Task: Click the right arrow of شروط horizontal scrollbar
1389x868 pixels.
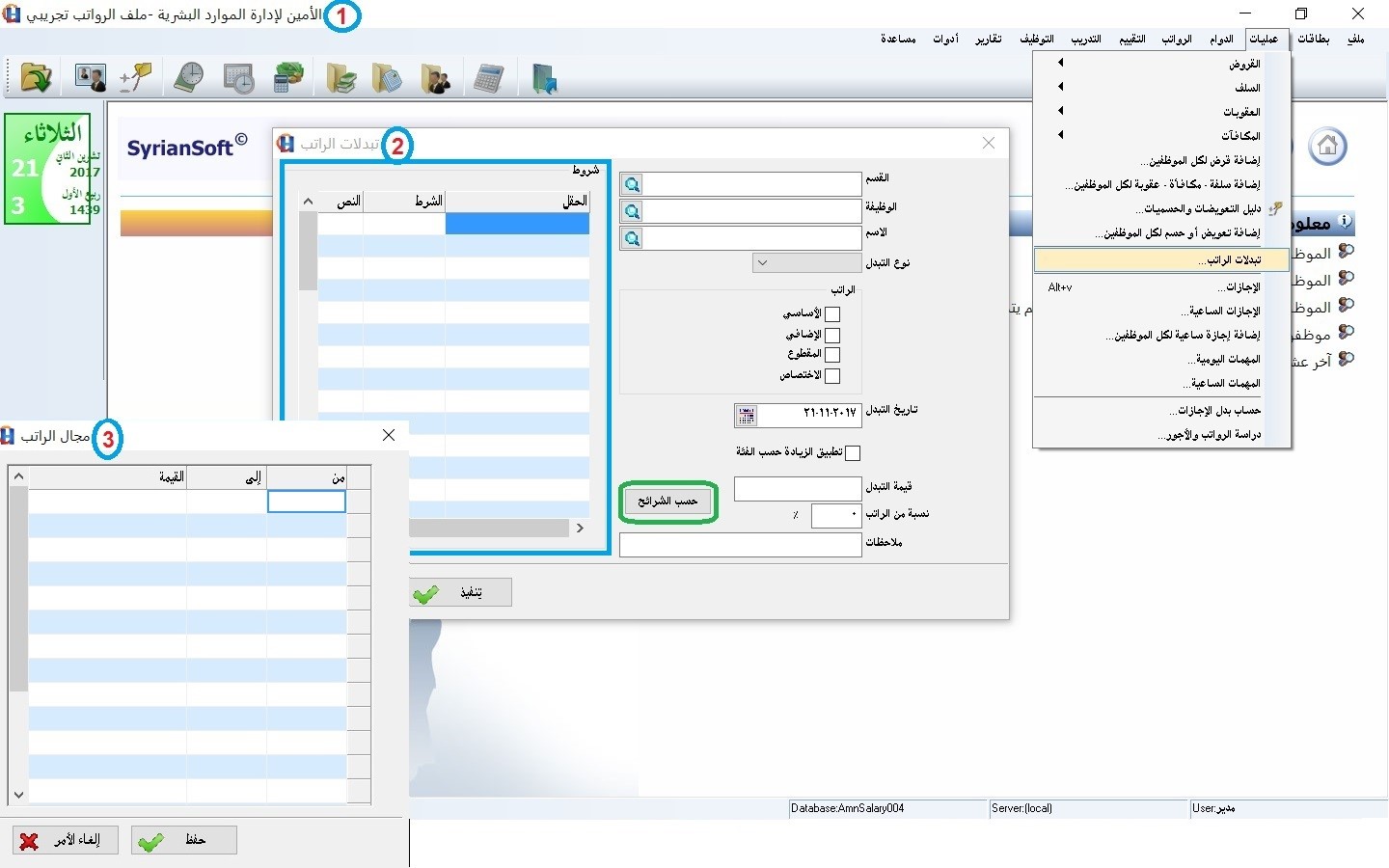Action: (x=580, y=529)
